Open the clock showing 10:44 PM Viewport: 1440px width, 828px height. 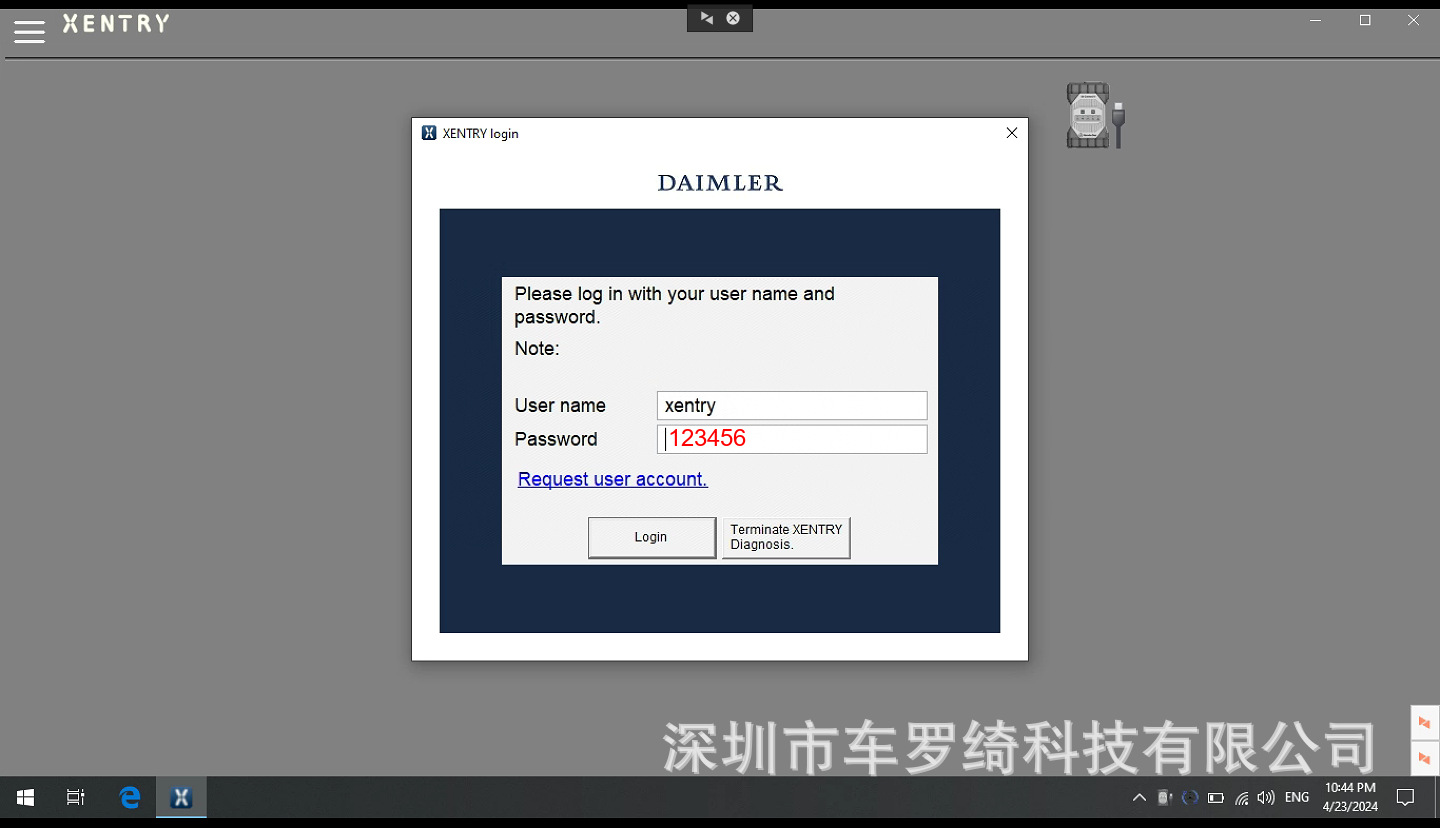(x=1350, y=797)
